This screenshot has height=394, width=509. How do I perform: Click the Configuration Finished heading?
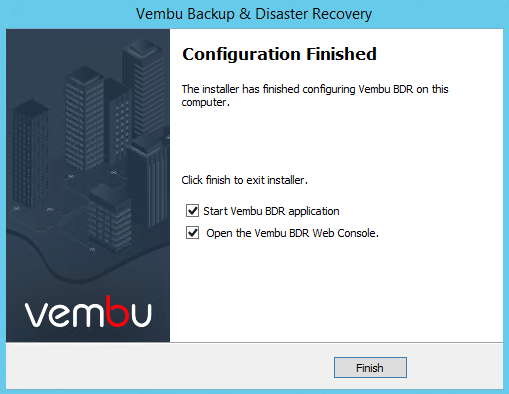(x=279, y=54)
